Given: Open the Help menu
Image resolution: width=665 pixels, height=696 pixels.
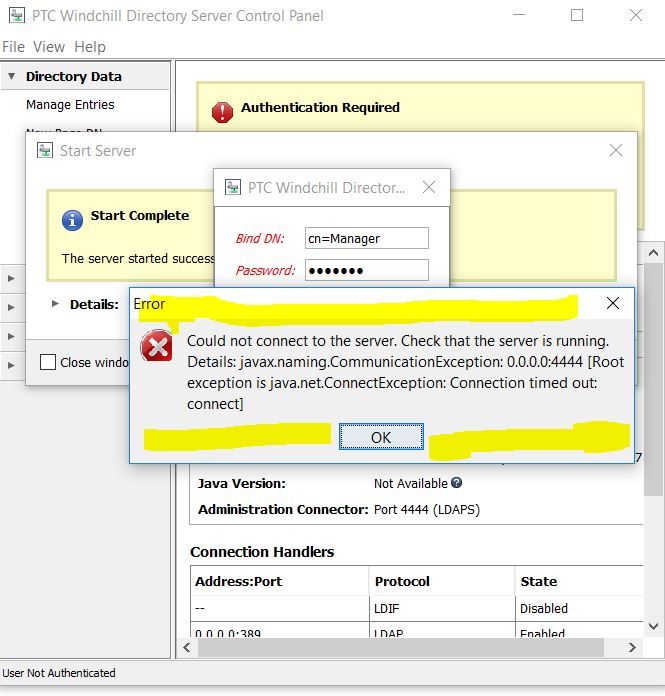Looking at the screenshot, I should 90,47.
